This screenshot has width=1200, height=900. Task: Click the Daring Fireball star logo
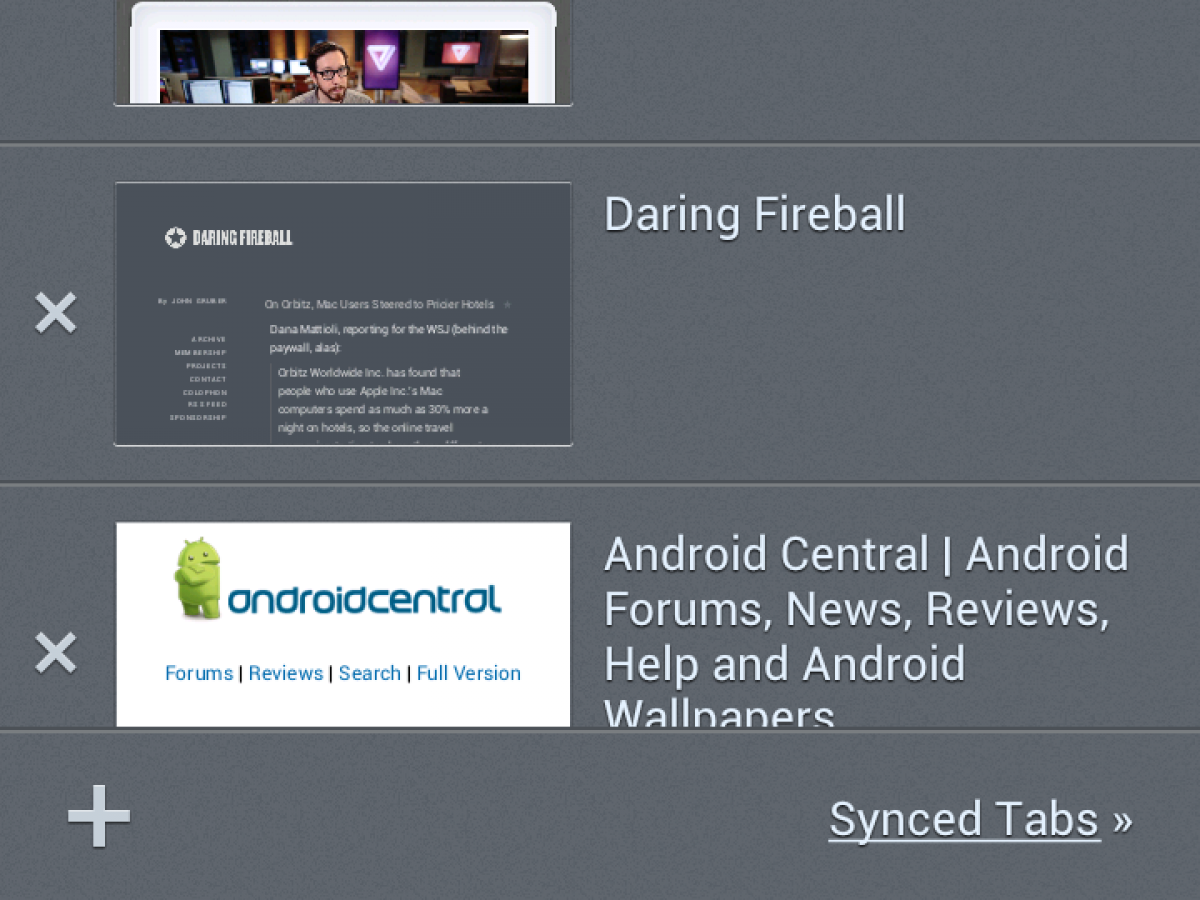pos(175,237)
